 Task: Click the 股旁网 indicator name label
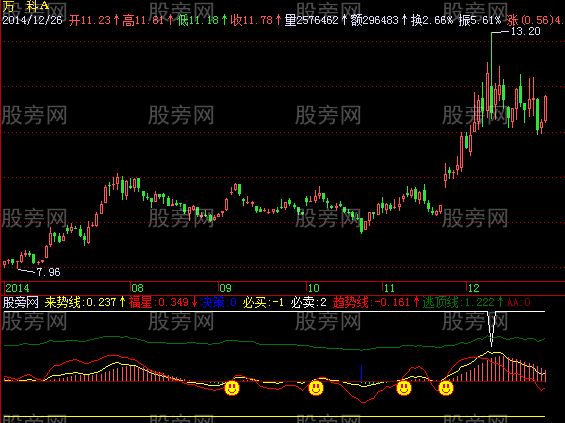21,302
